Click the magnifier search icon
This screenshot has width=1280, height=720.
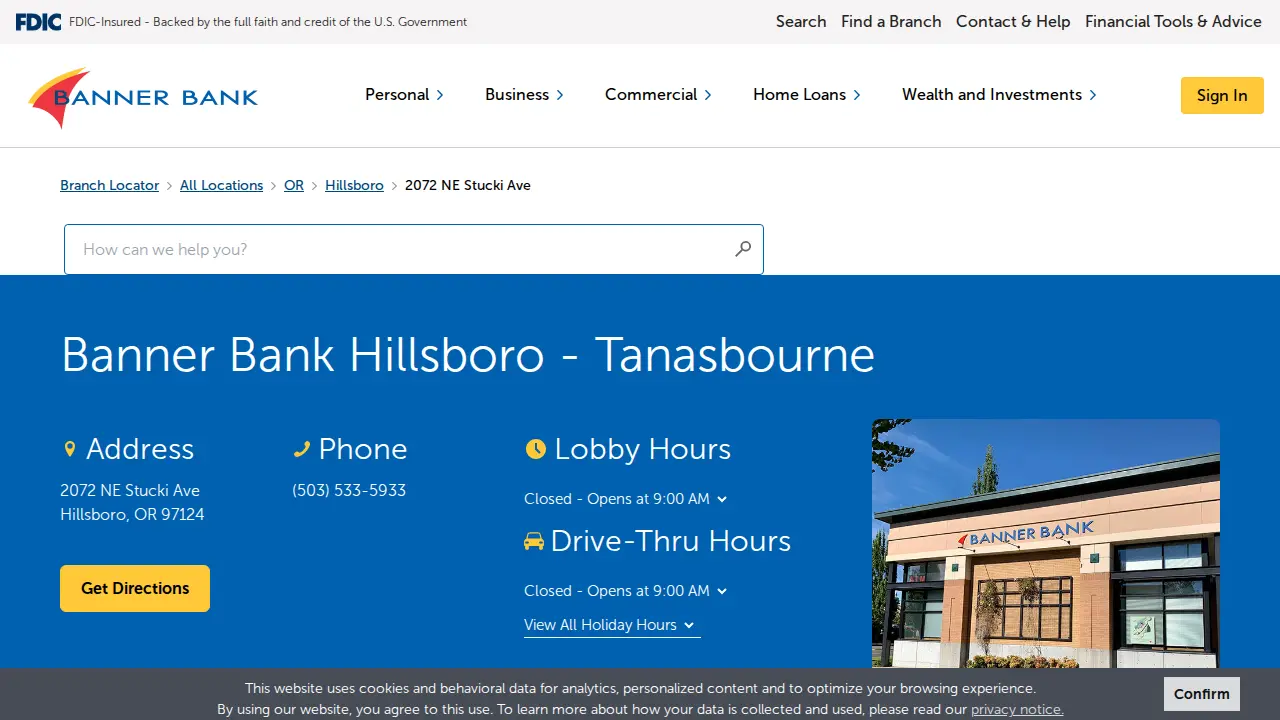743,249
